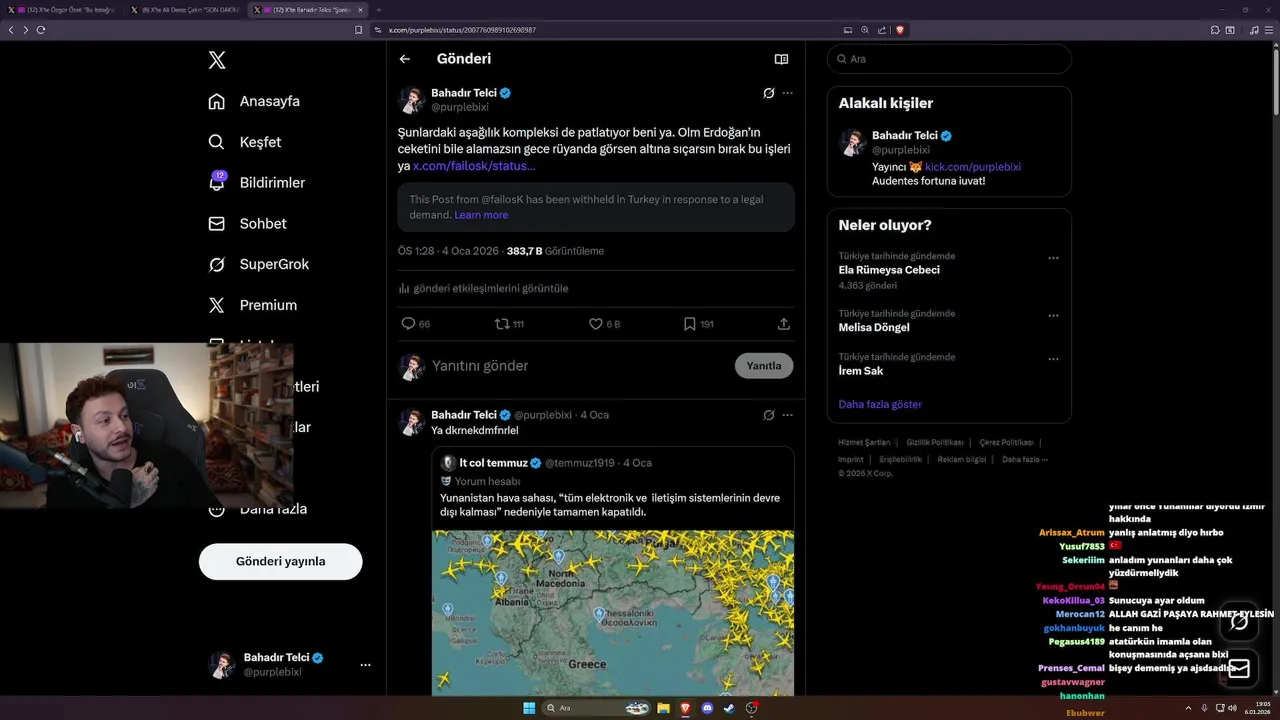
Task: Open x.com/failosk/status link in post
Action: (x=474, y=166)
